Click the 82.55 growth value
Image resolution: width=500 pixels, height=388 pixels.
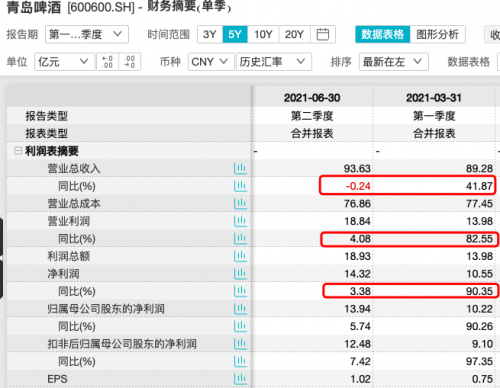pos(479,239)
